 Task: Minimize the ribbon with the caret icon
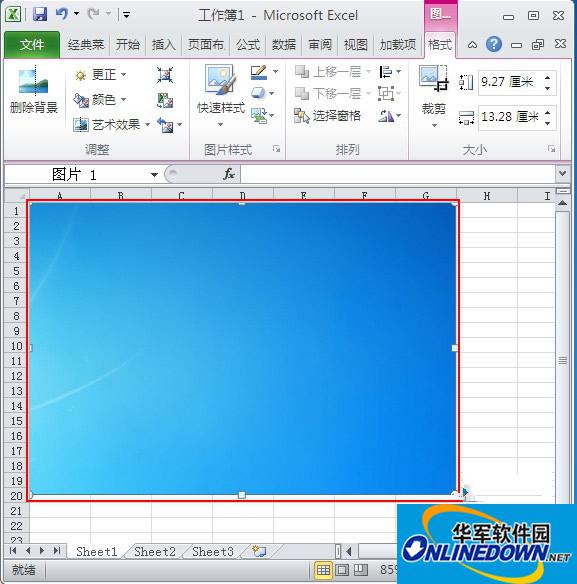[x=472, y=45]
